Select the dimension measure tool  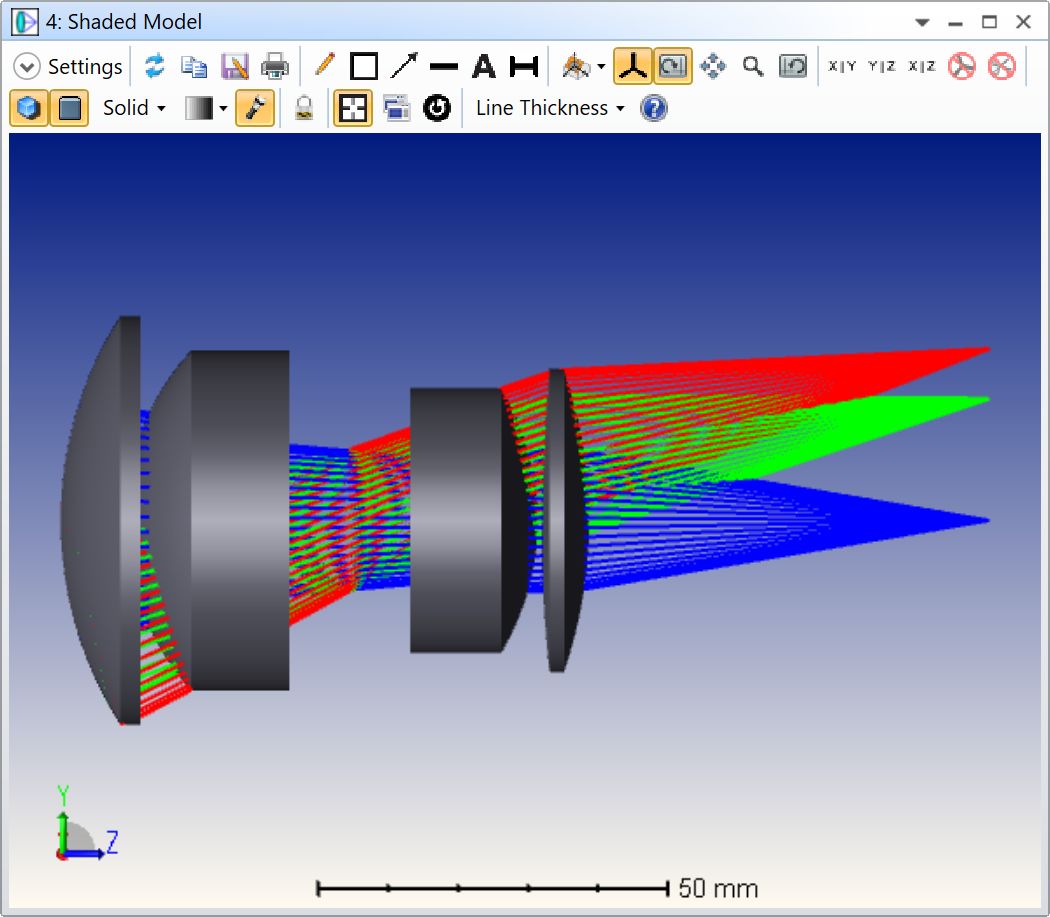[524, 67]
